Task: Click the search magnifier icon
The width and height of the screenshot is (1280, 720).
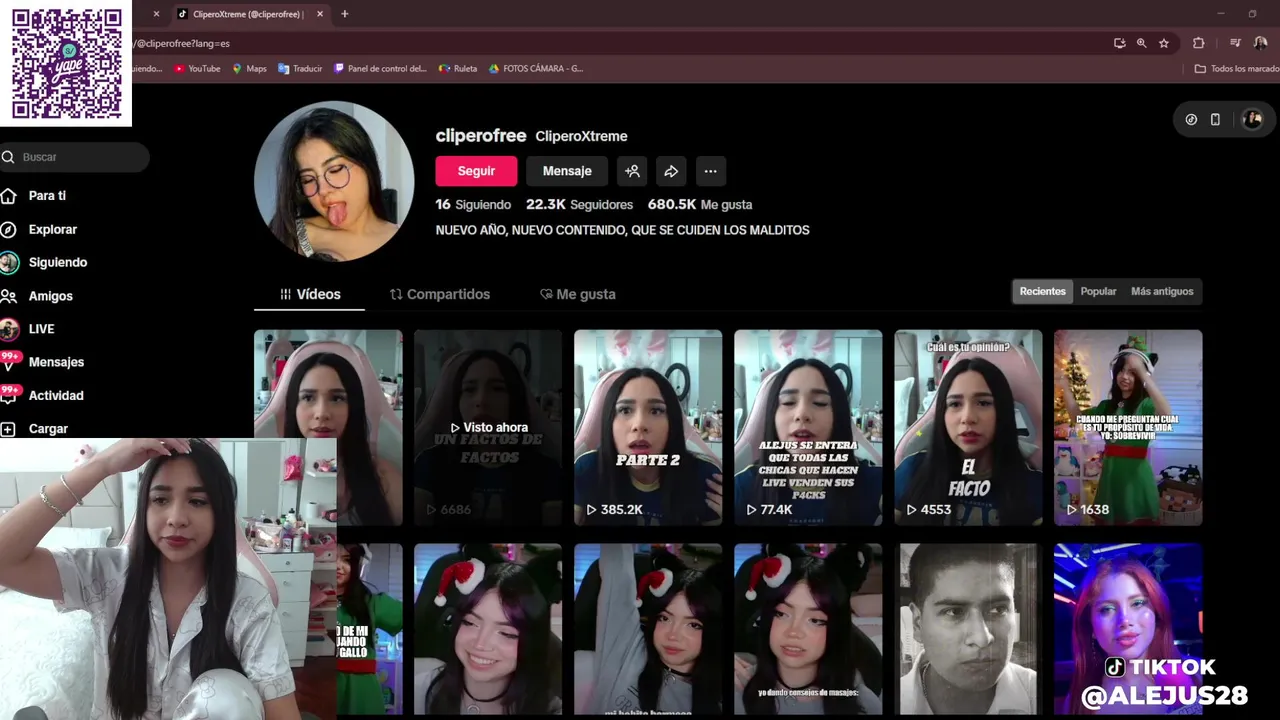Action: pyautogui.click(x=8, y=157)
